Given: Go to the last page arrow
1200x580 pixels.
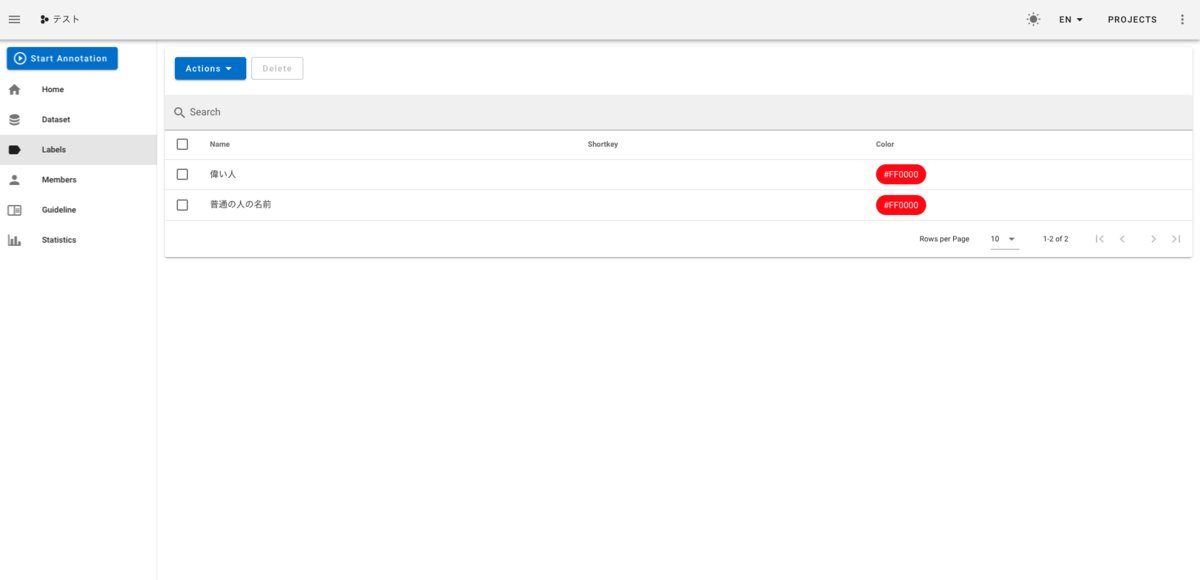Looking at the screenshot, I should point(1176,239).
